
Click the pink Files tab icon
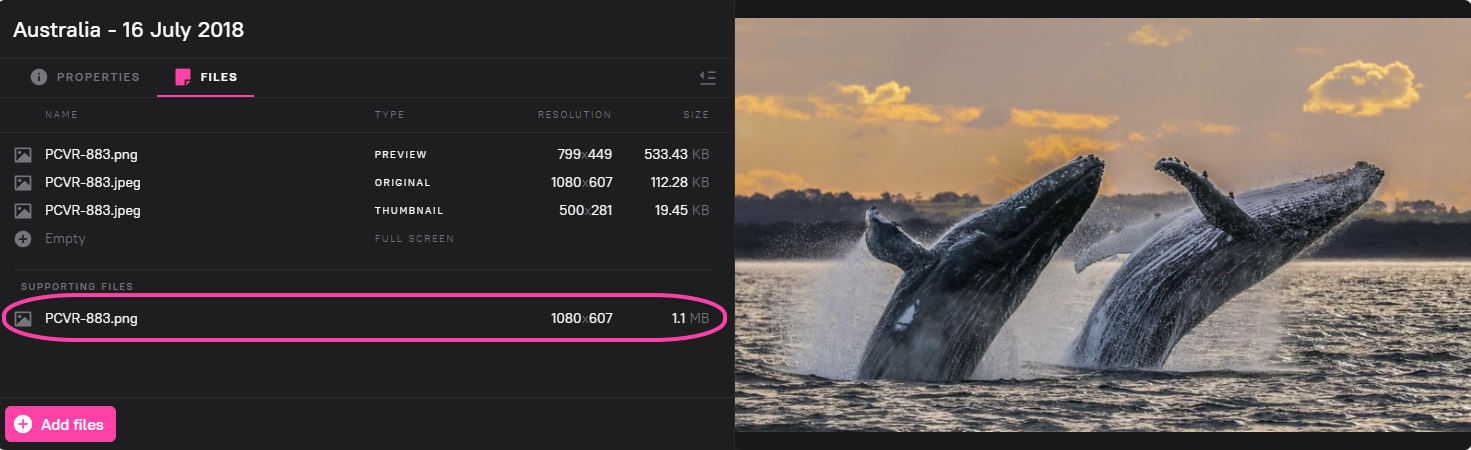(183, 77)
